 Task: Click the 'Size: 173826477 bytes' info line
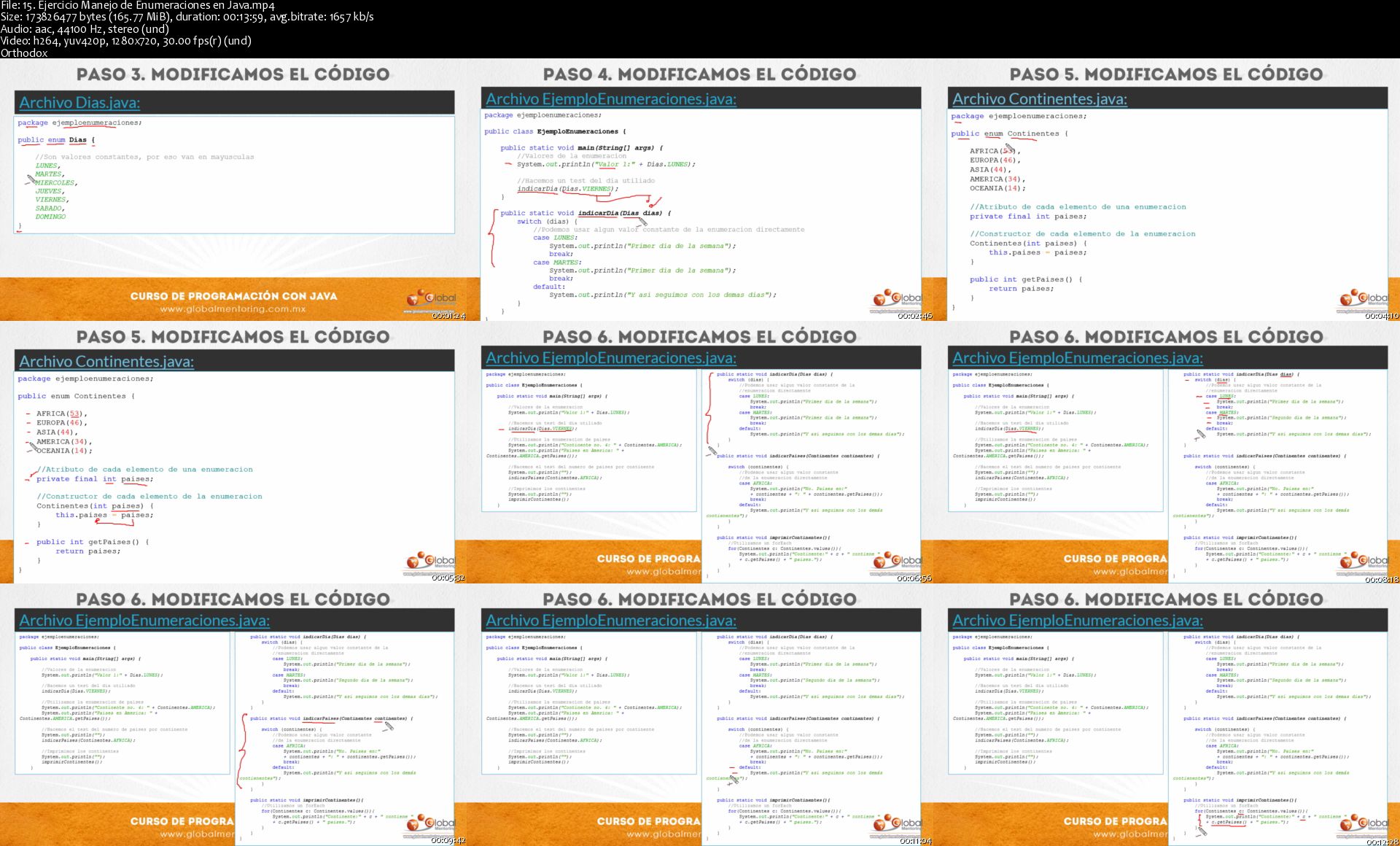pos(187,18)
